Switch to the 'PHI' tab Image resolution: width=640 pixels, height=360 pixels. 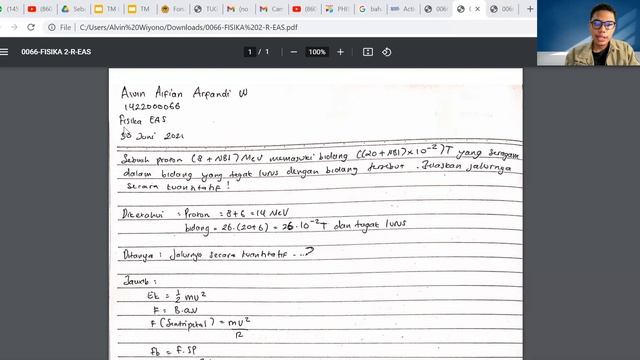pos(338,9)
